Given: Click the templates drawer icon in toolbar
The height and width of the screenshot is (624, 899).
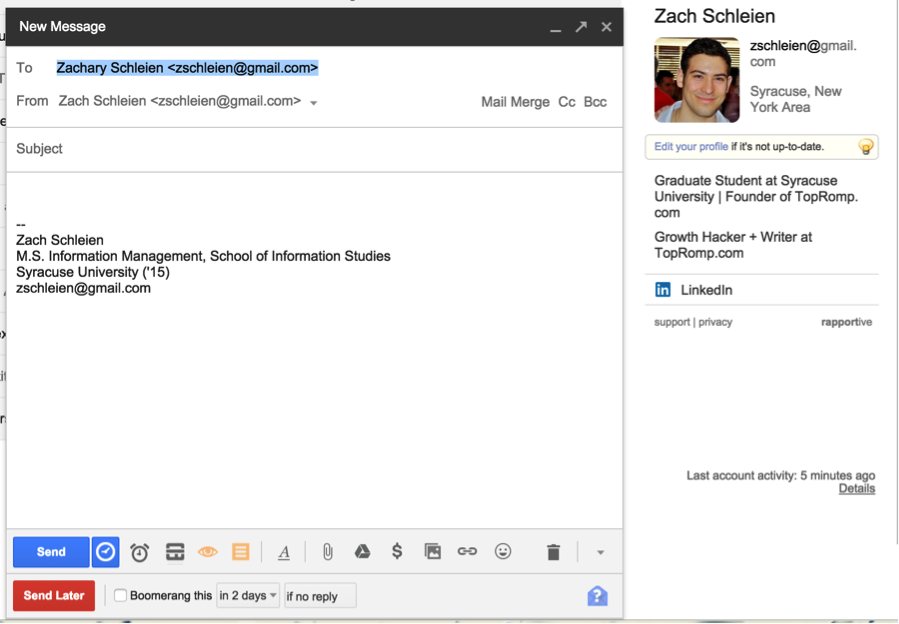Looking at the screenshot, I should click(x=175, y=552).
